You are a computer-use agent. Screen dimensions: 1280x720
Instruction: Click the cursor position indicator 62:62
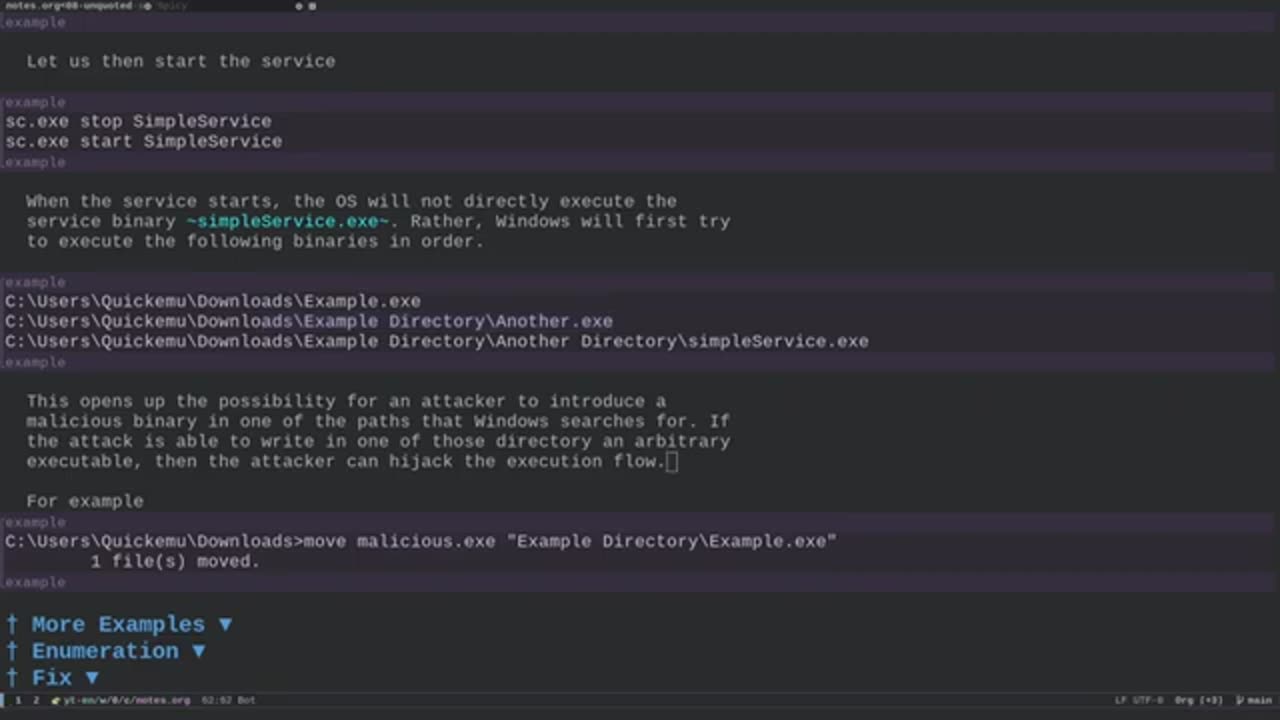click(216, 700)
